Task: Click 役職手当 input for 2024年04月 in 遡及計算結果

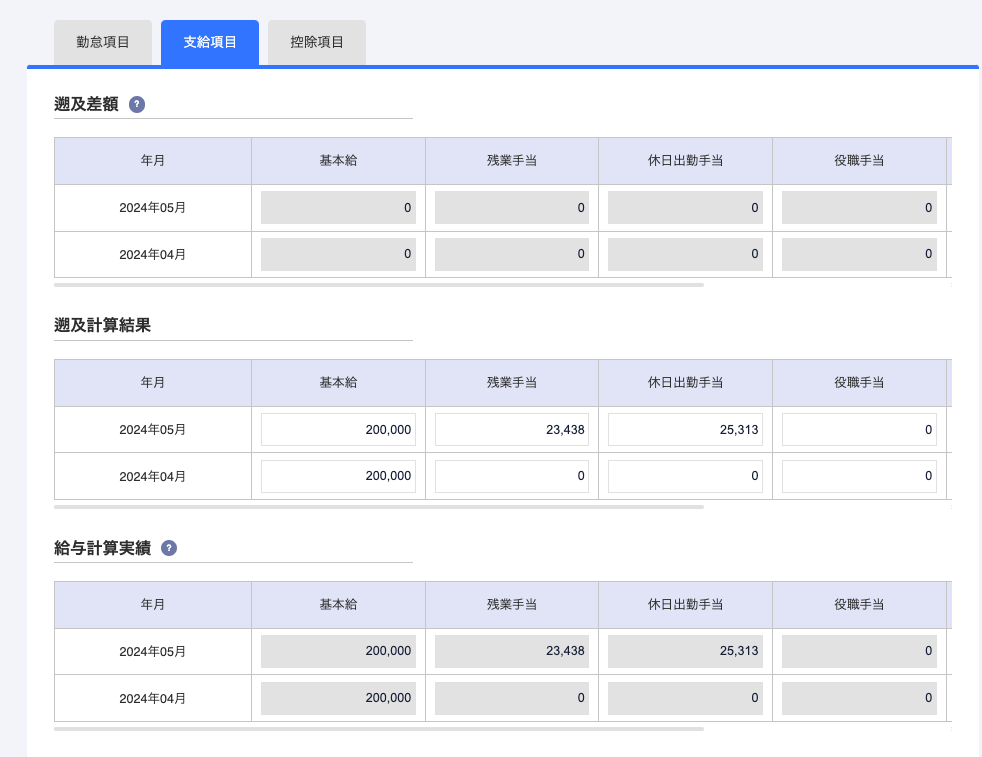Action: [x=859, y=476]
